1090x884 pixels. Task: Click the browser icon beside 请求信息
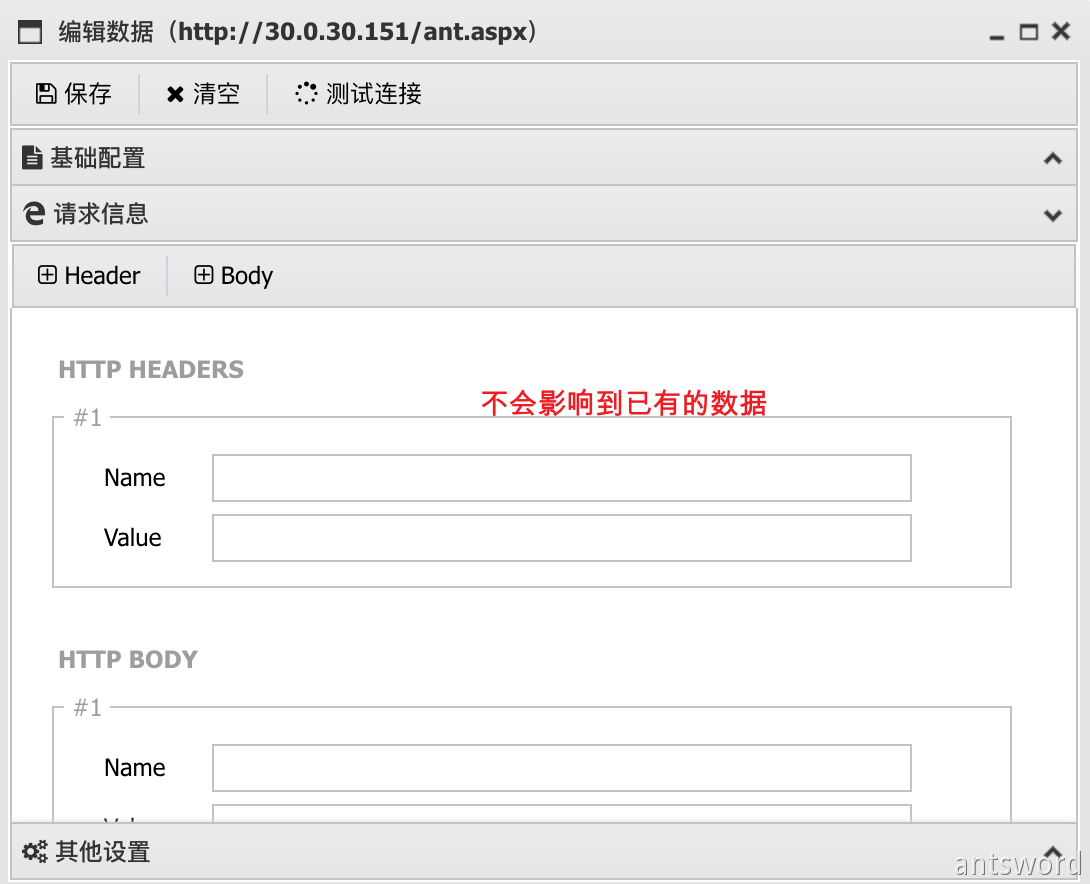[x=34, y=213]
